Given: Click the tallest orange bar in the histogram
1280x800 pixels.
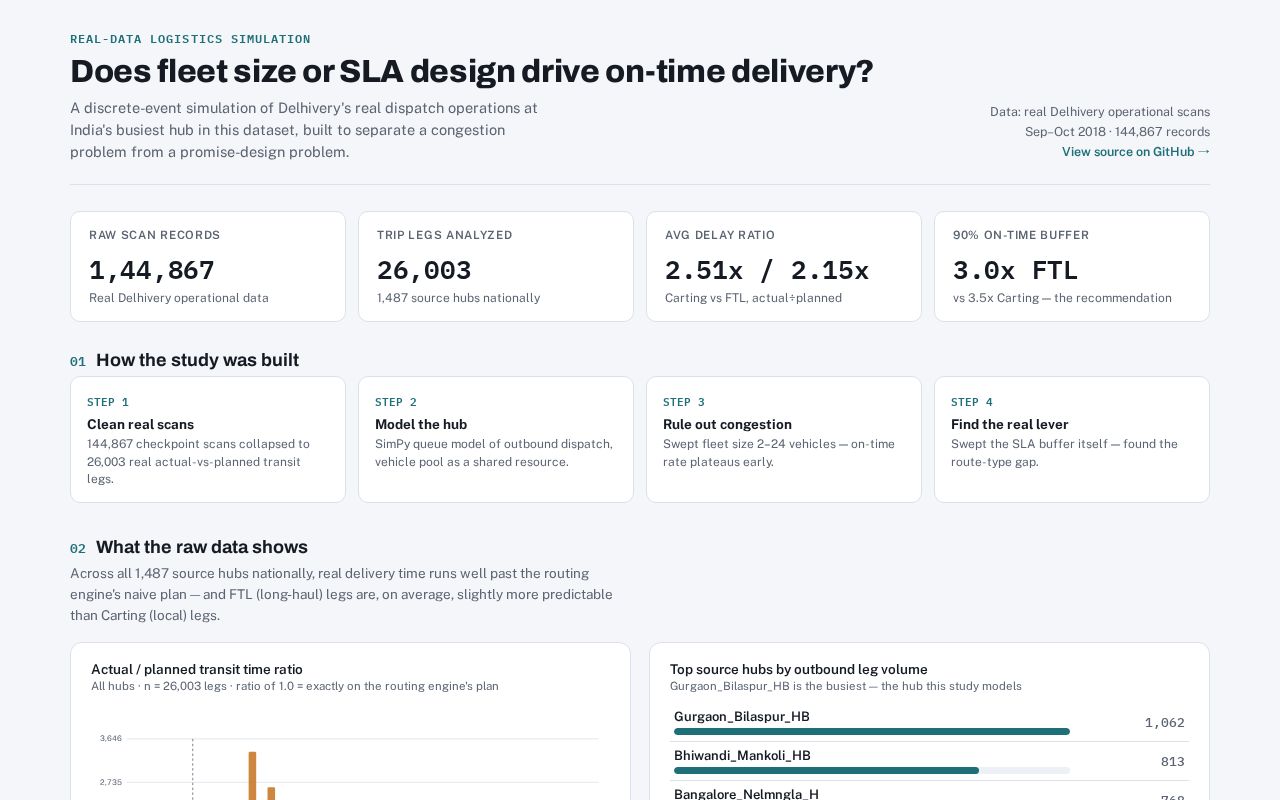Looking at the screenshot, I should point(253,776).
